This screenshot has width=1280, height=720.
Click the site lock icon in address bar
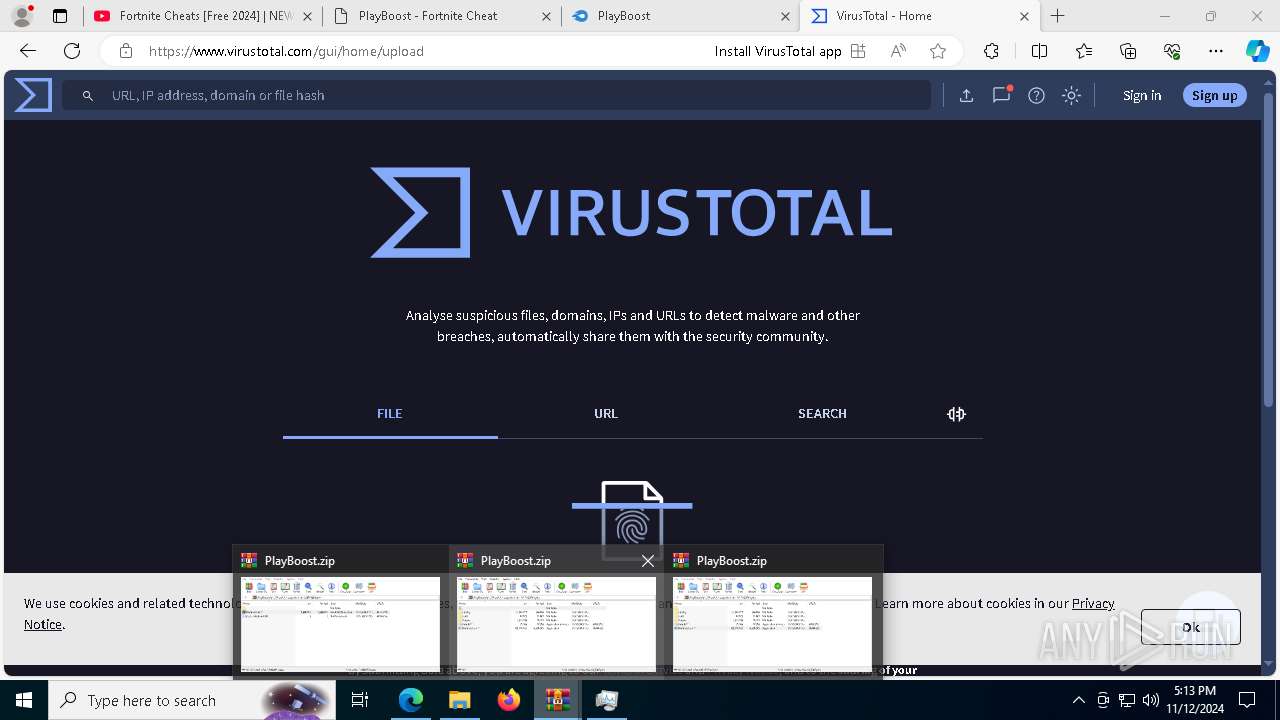pos(125,51)
